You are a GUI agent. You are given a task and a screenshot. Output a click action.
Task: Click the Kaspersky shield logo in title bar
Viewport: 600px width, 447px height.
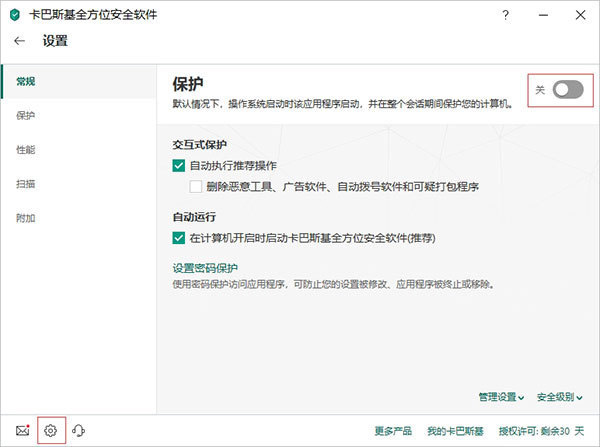(15, 15)
